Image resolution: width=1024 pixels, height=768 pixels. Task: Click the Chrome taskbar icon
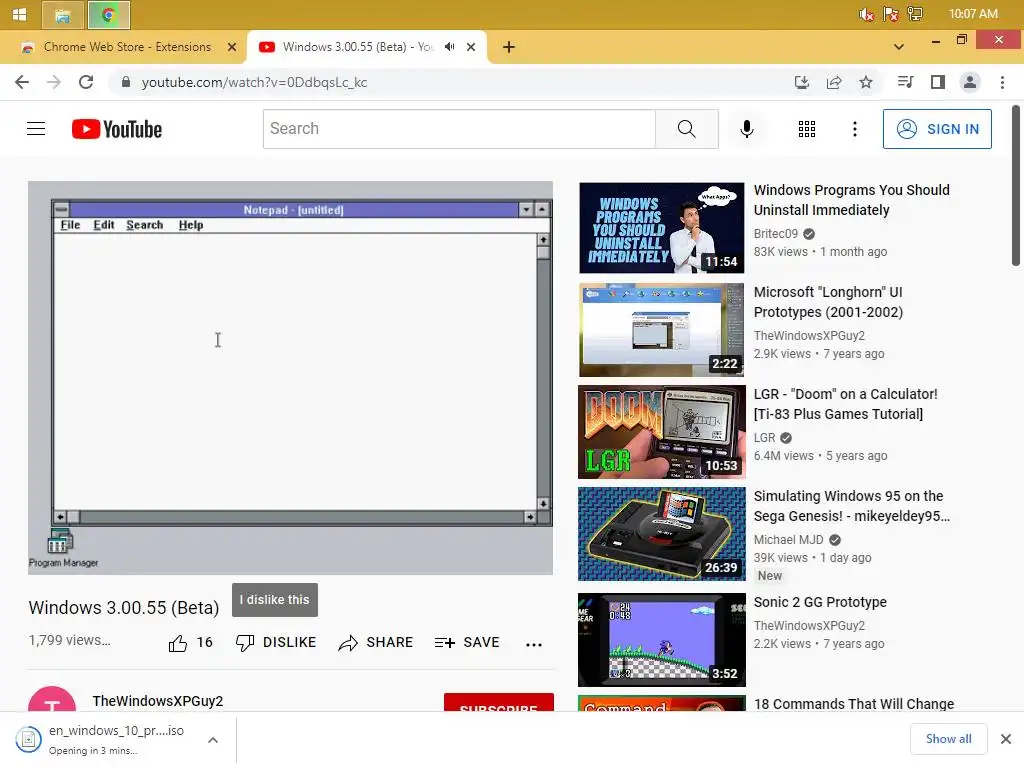[x=108, y=15]
